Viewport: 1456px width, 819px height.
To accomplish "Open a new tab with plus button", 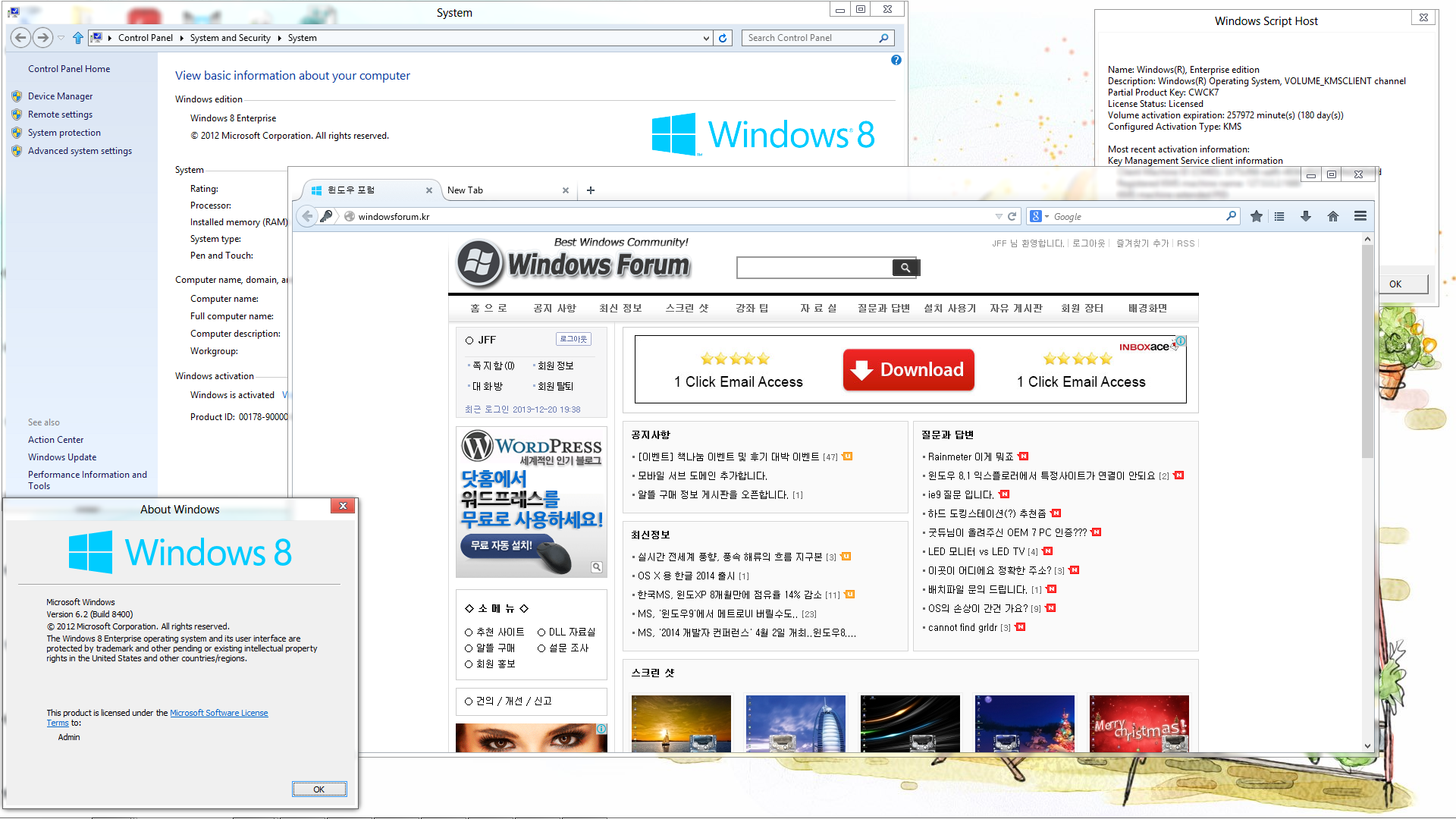I will pos(591,190).
